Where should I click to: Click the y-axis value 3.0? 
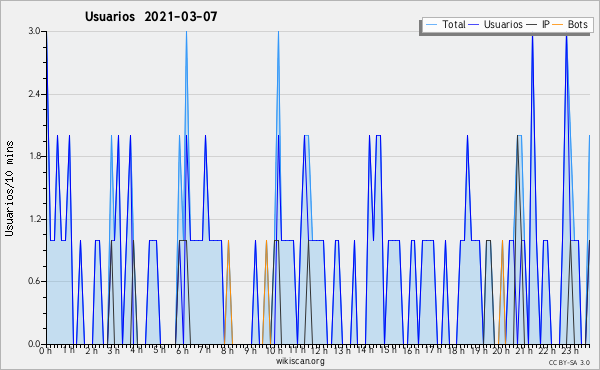34,31
